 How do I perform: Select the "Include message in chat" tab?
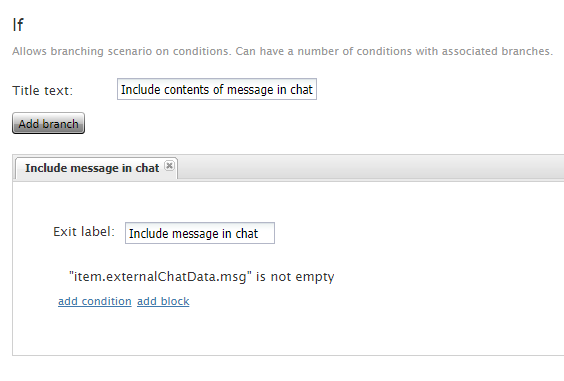[92, 168]
